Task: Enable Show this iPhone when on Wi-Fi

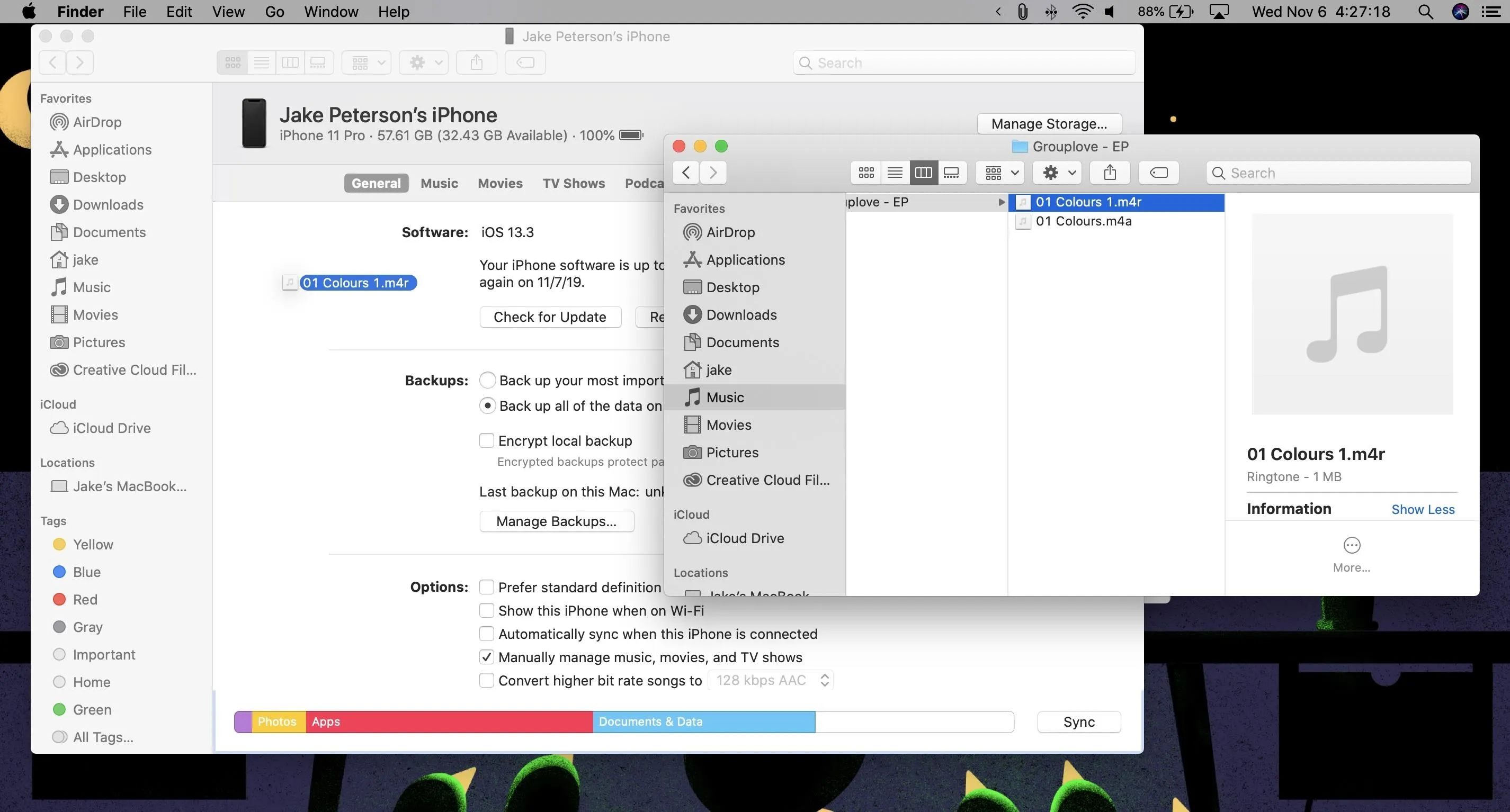Action: 487,610
